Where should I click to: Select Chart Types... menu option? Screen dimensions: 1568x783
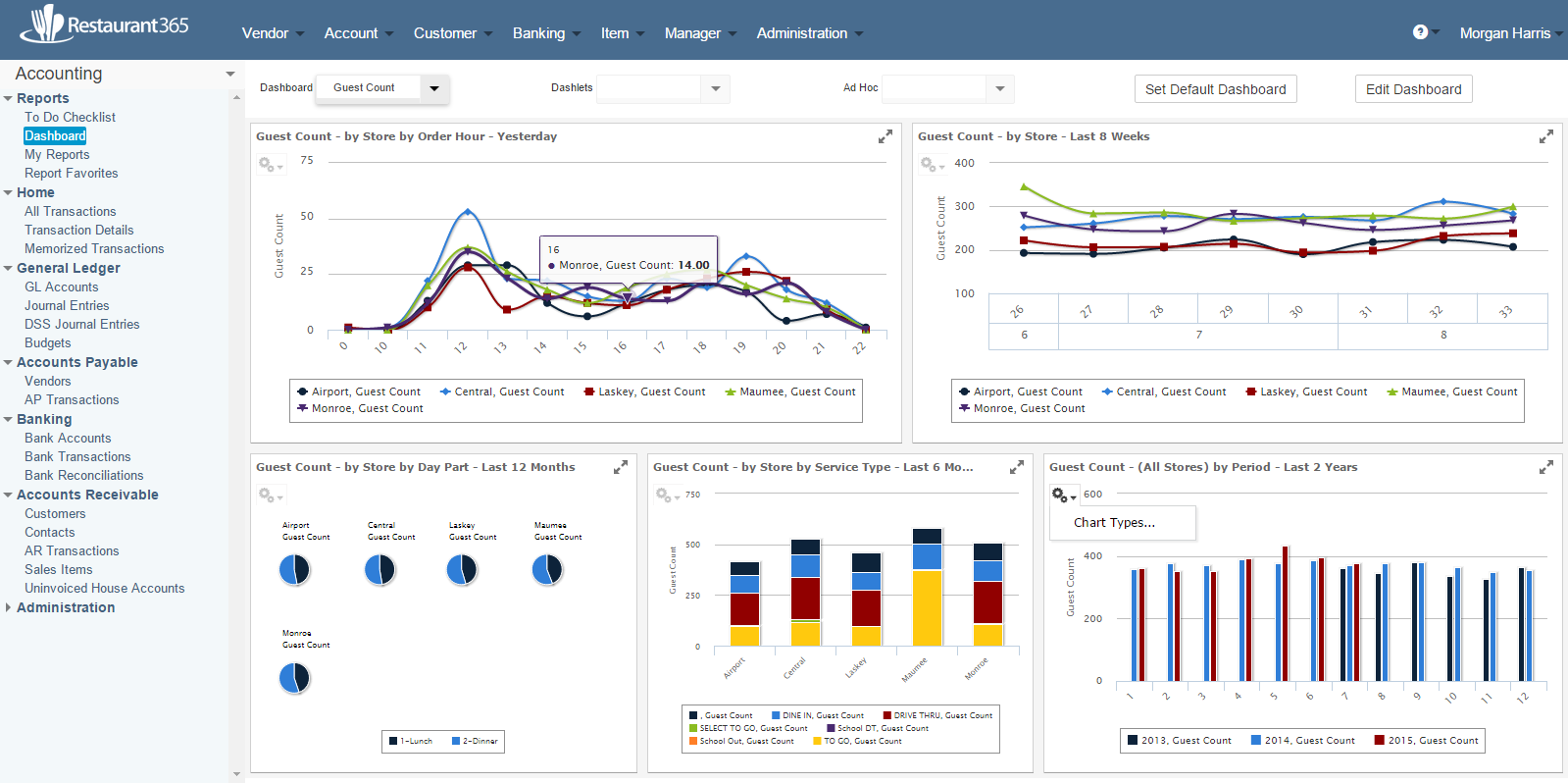click(1114, 523)
